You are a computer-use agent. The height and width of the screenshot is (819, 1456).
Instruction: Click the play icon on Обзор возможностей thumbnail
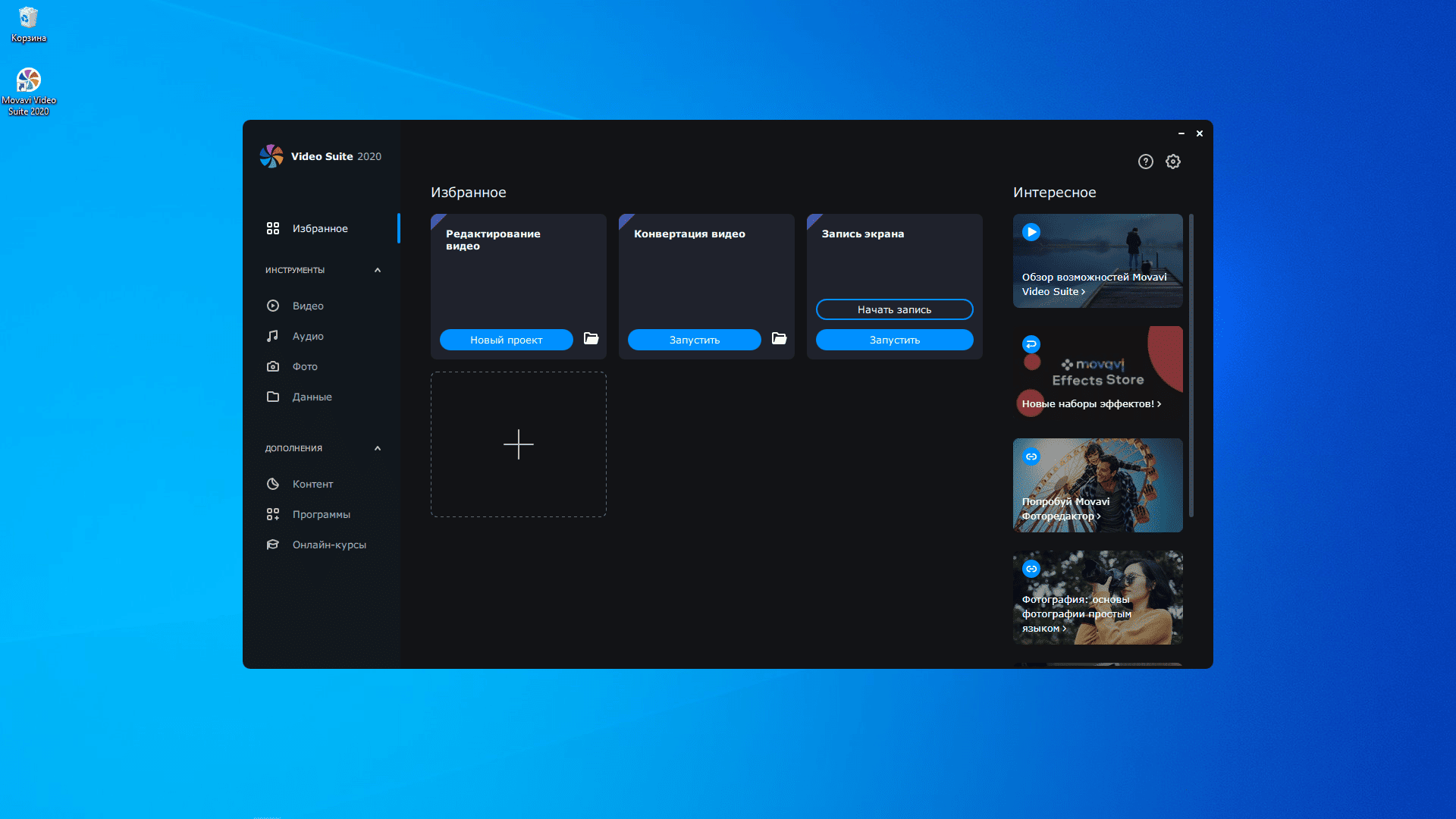click(1031, 232)
